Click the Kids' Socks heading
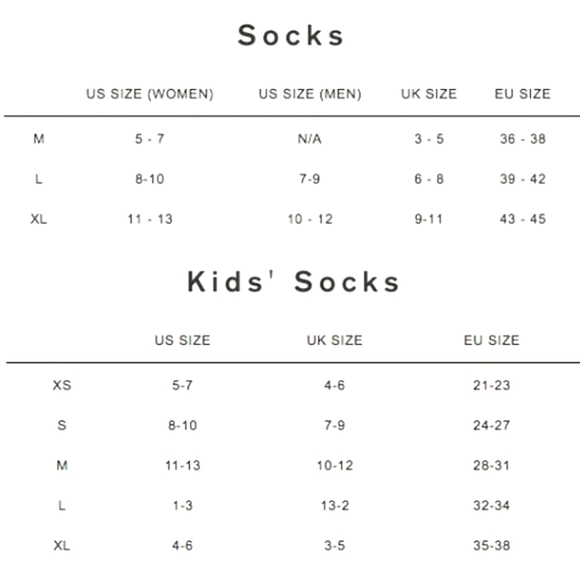 [x=293, y=282]
